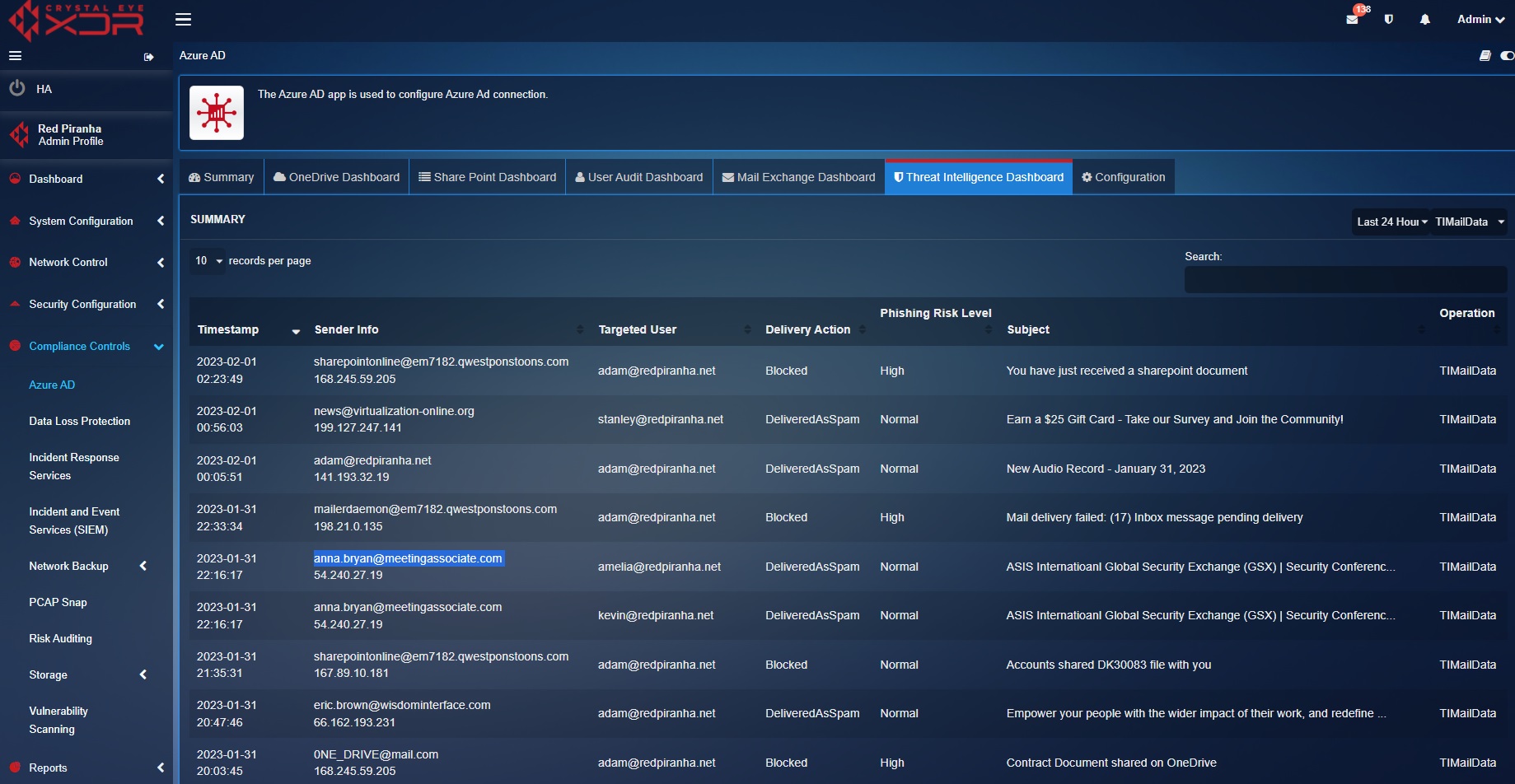Click highlighted anna.bryan@meetingassociate.com sender
This screenshot has width=1515, height=784.
408,558
